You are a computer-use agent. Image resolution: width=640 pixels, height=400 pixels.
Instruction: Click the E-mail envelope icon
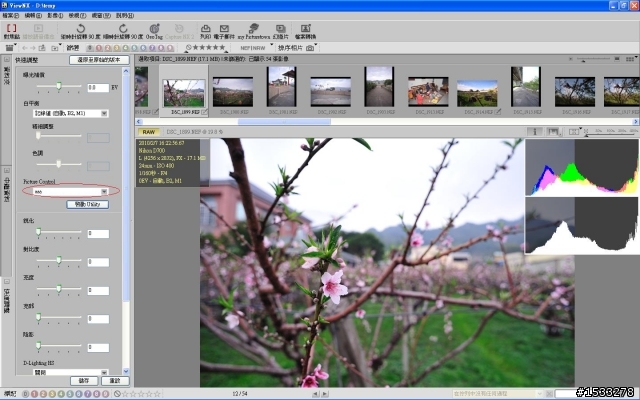pos(224,28)
